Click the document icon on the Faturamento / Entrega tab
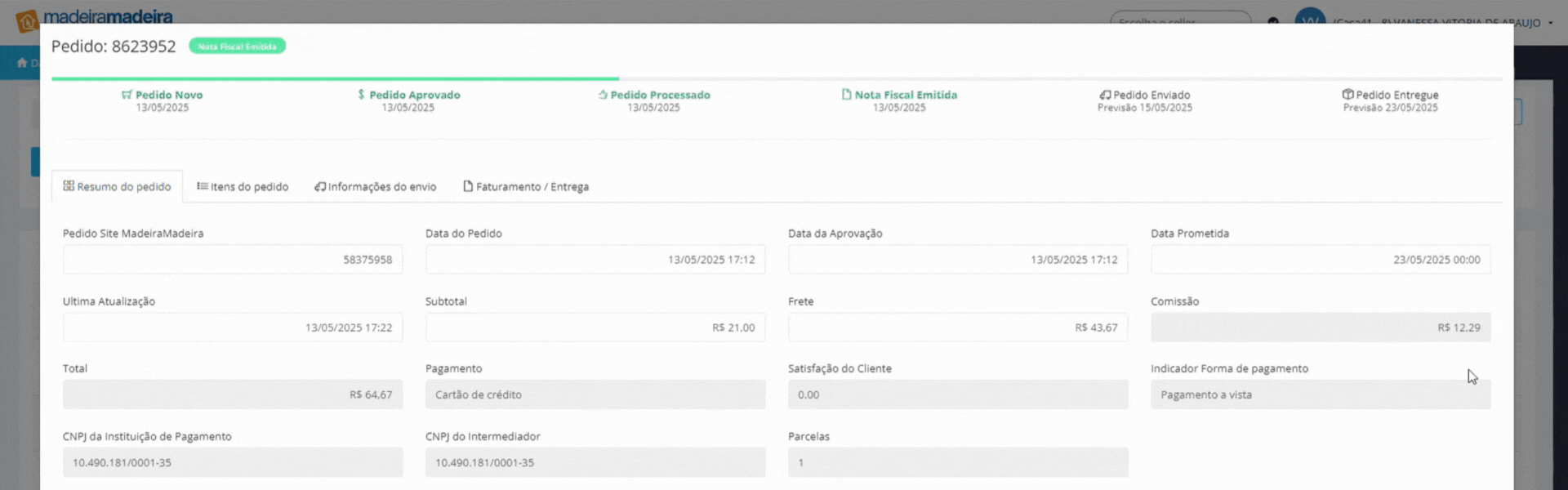This screenshot has height=490, width=1568. coord(468,186)
